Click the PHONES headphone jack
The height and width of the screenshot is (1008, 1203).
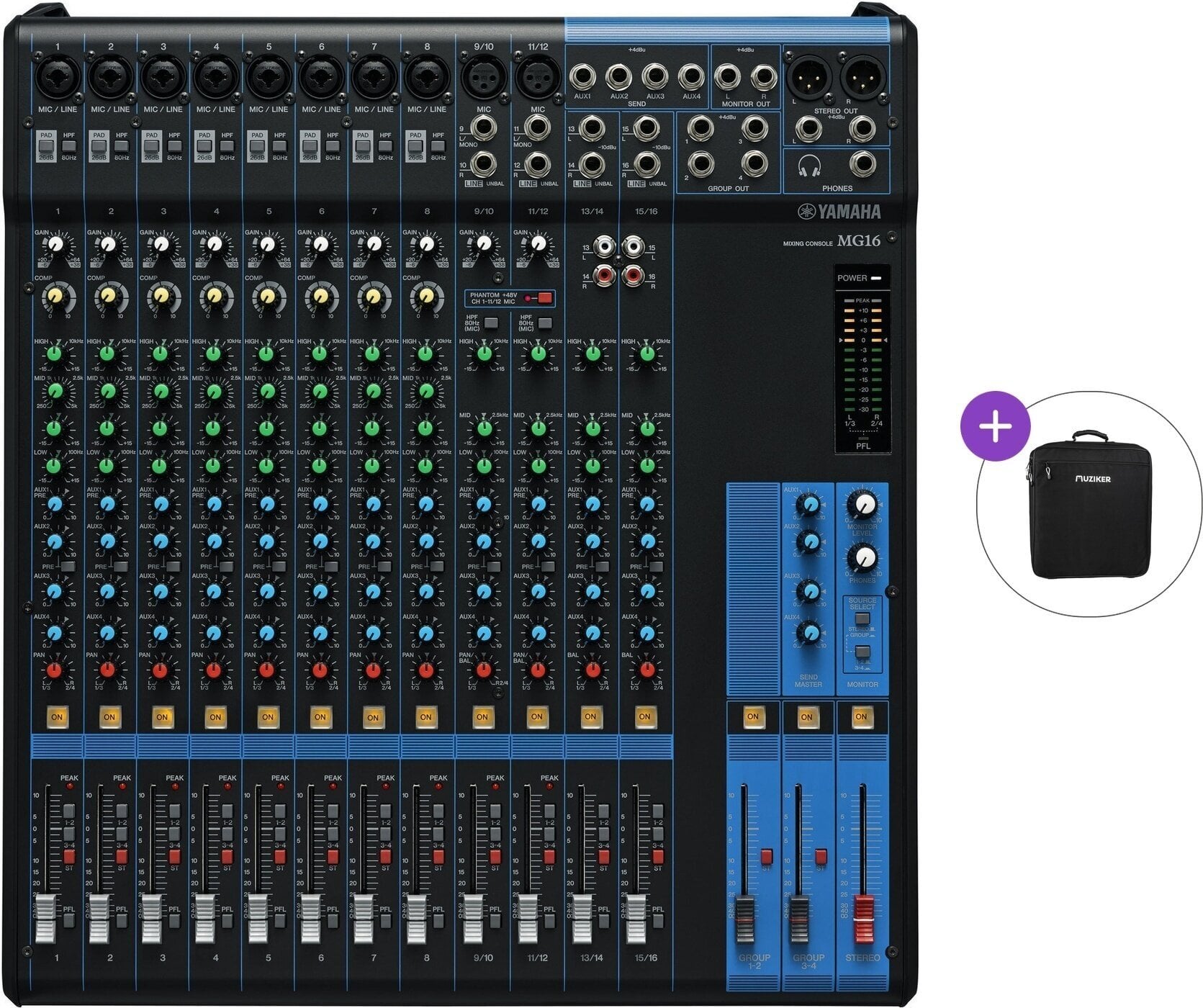861,165
